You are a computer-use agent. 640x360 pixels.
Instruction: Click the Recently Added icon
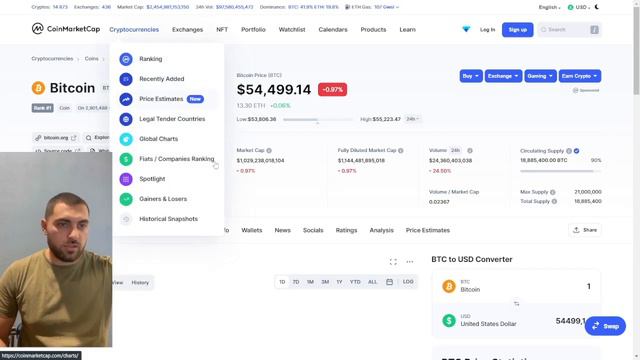point(126,79)
